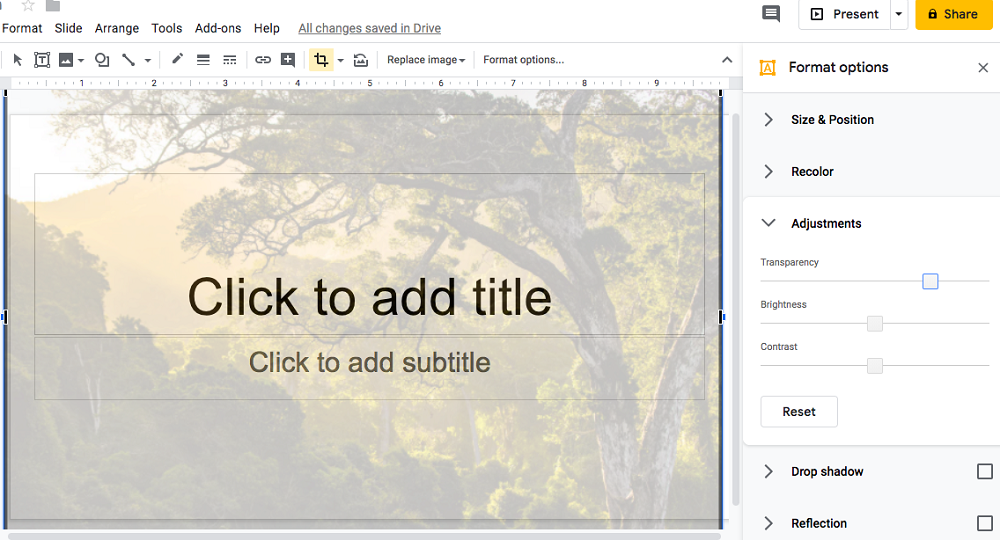Click the Reset image icon
Screen dimensions: 1000x540
361,60
